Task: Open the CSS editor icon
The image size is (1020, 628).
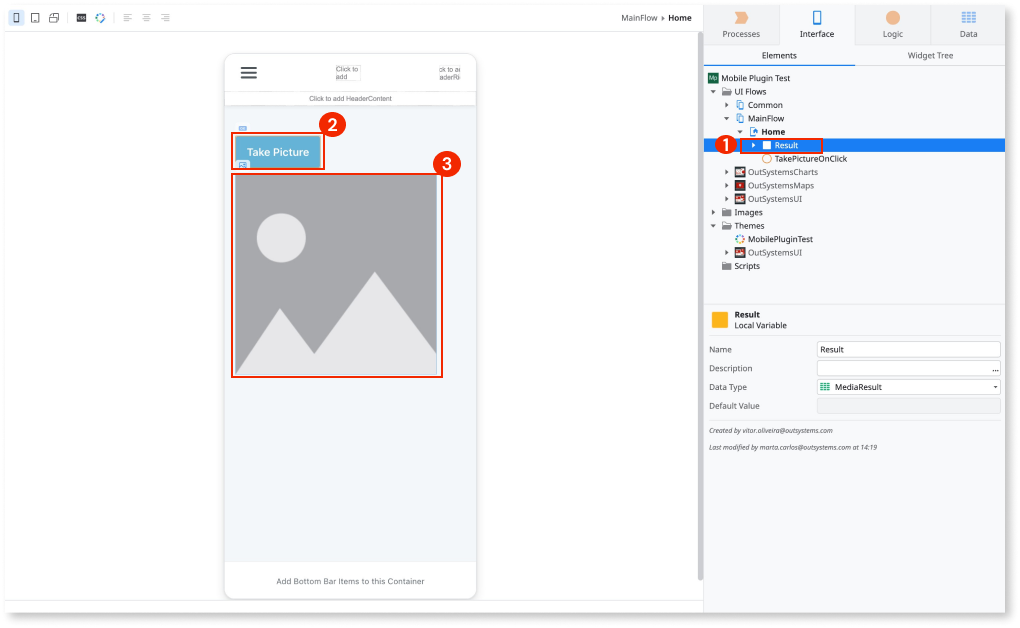Action: coord(81,17)
